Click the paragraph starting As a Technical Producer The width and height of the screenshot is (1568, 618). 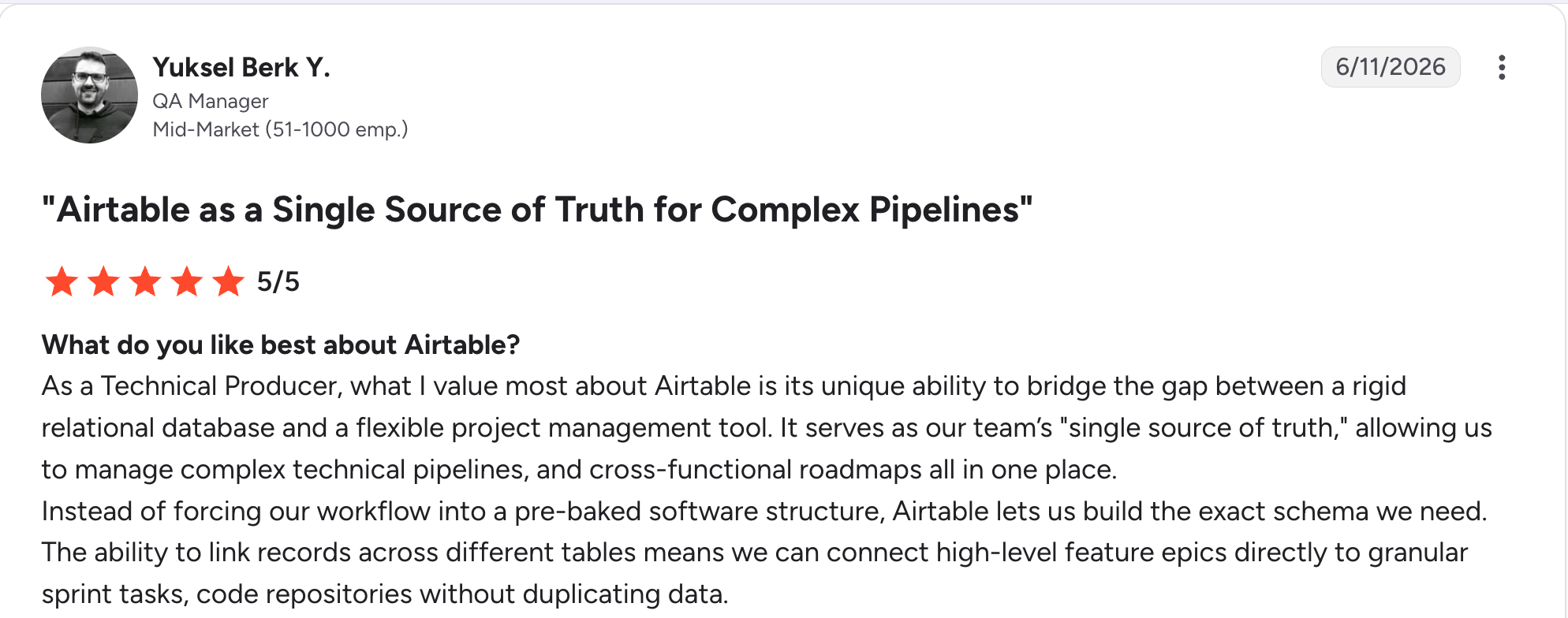click(x=767, y=427)
